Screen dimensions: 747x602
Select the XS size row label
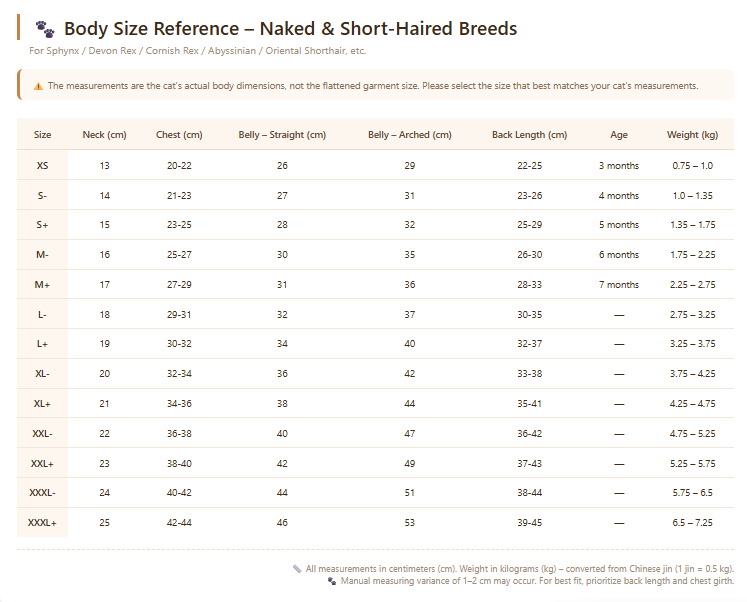pyautogui.click(x=42, y=165)
